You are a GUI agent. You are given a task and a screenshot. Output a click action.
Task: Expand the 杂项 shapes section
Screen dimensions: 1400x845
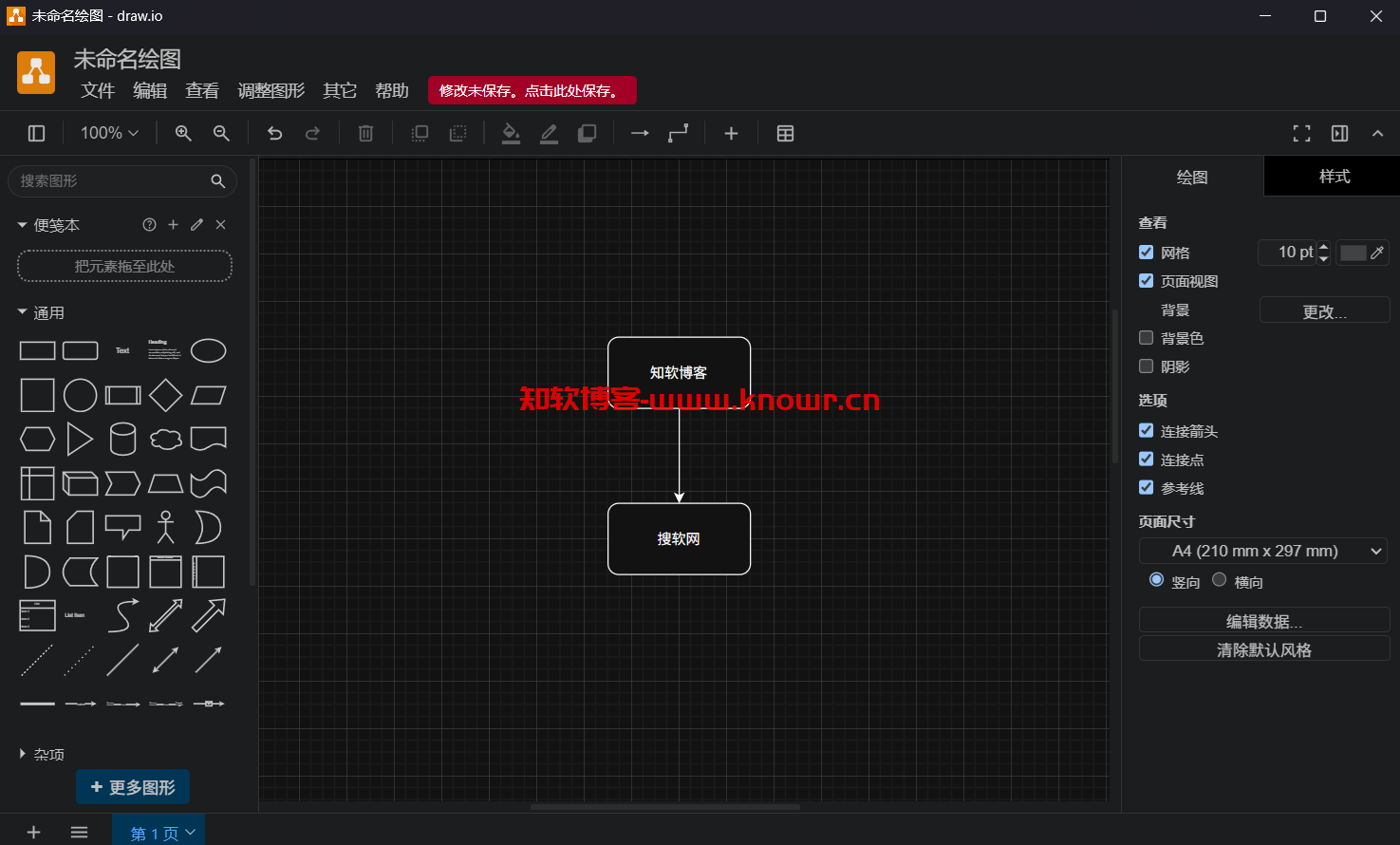41,754
